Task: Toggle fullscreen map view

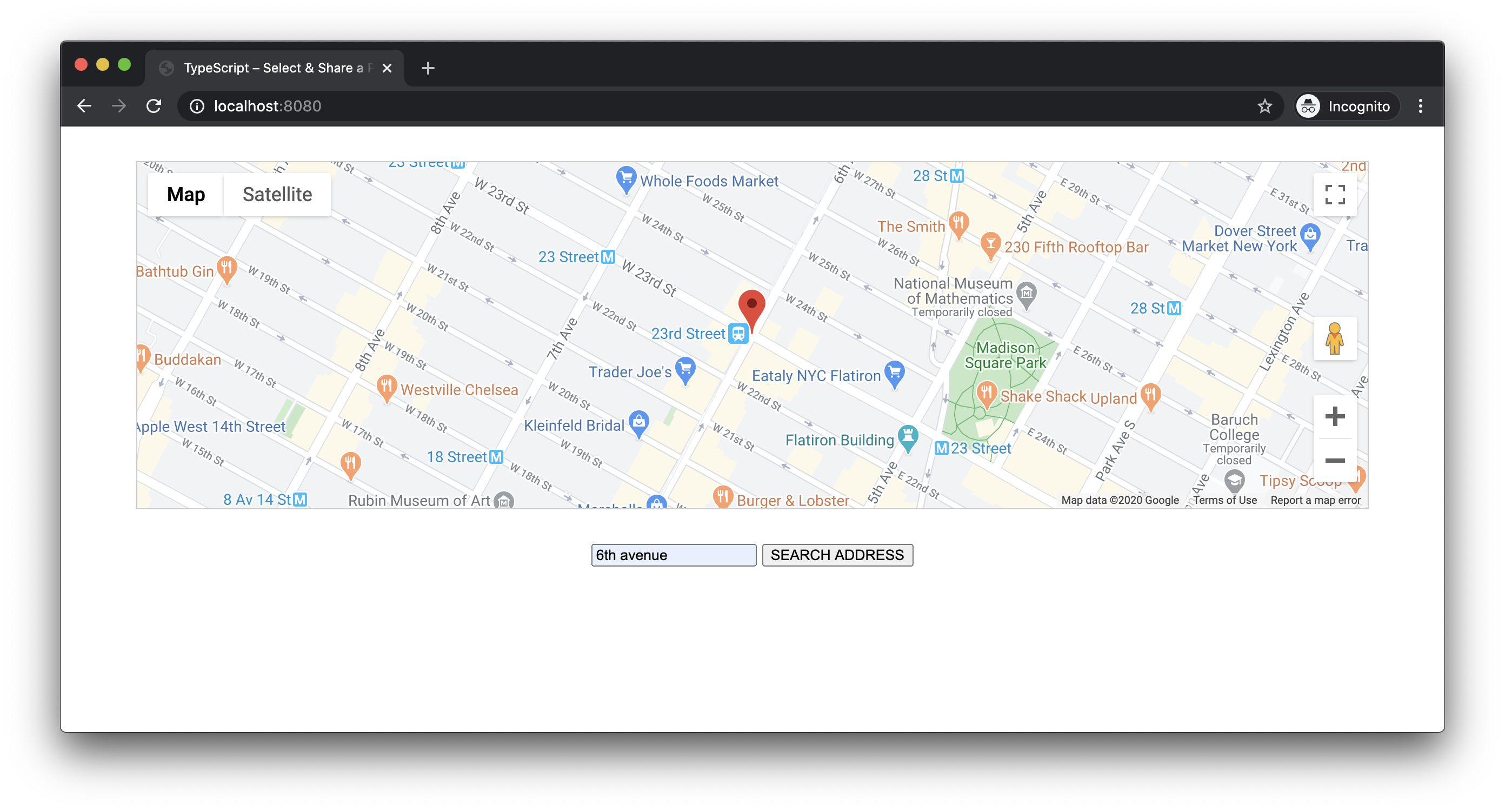Action: [x=1334, y=195]
